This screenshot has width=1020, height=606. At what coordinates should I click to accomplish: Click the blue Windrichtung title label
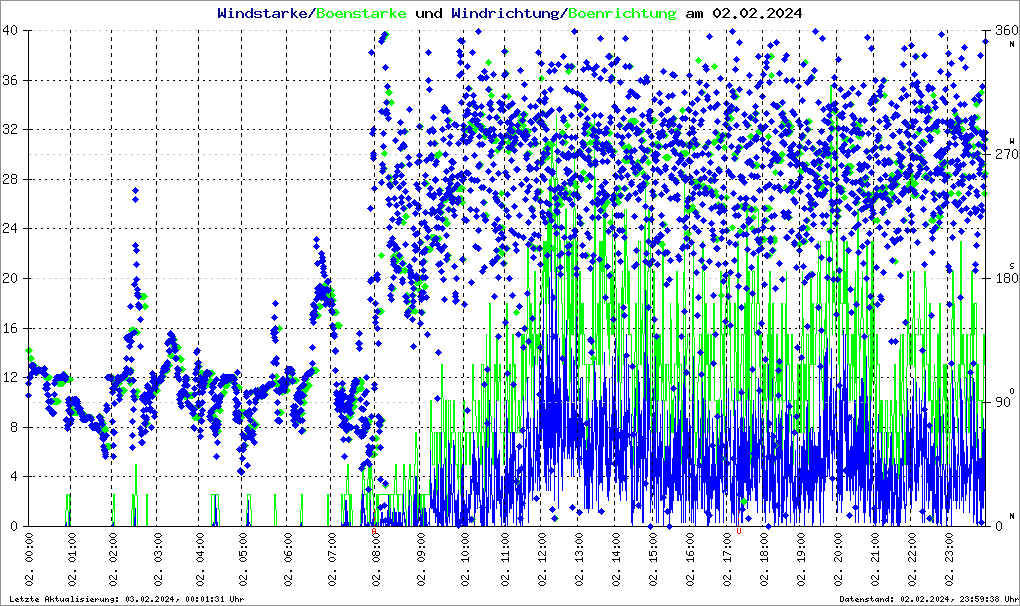coord(506,13)
